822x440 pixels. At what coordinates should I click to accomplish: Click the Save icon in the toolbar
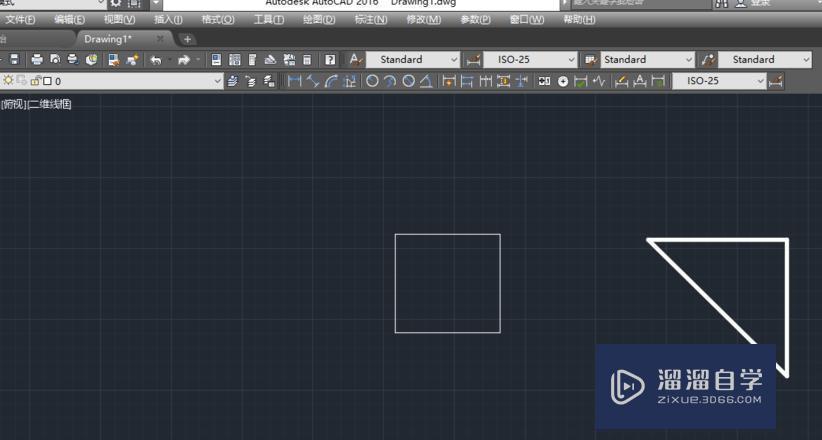(14, 59)
